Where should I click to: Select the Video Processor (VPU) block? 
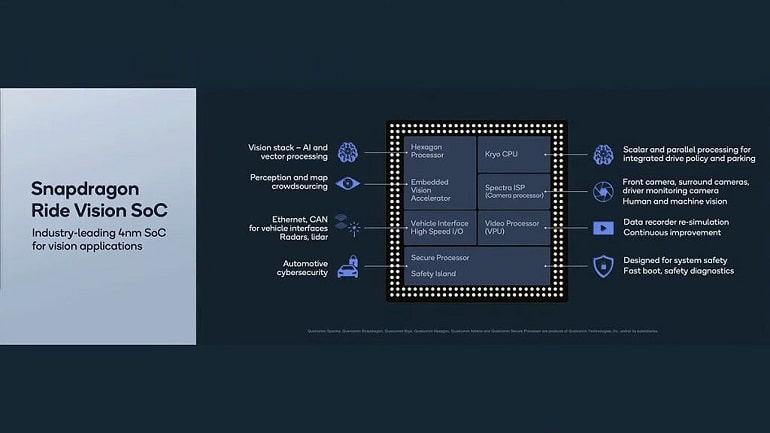tap(514, 227)
